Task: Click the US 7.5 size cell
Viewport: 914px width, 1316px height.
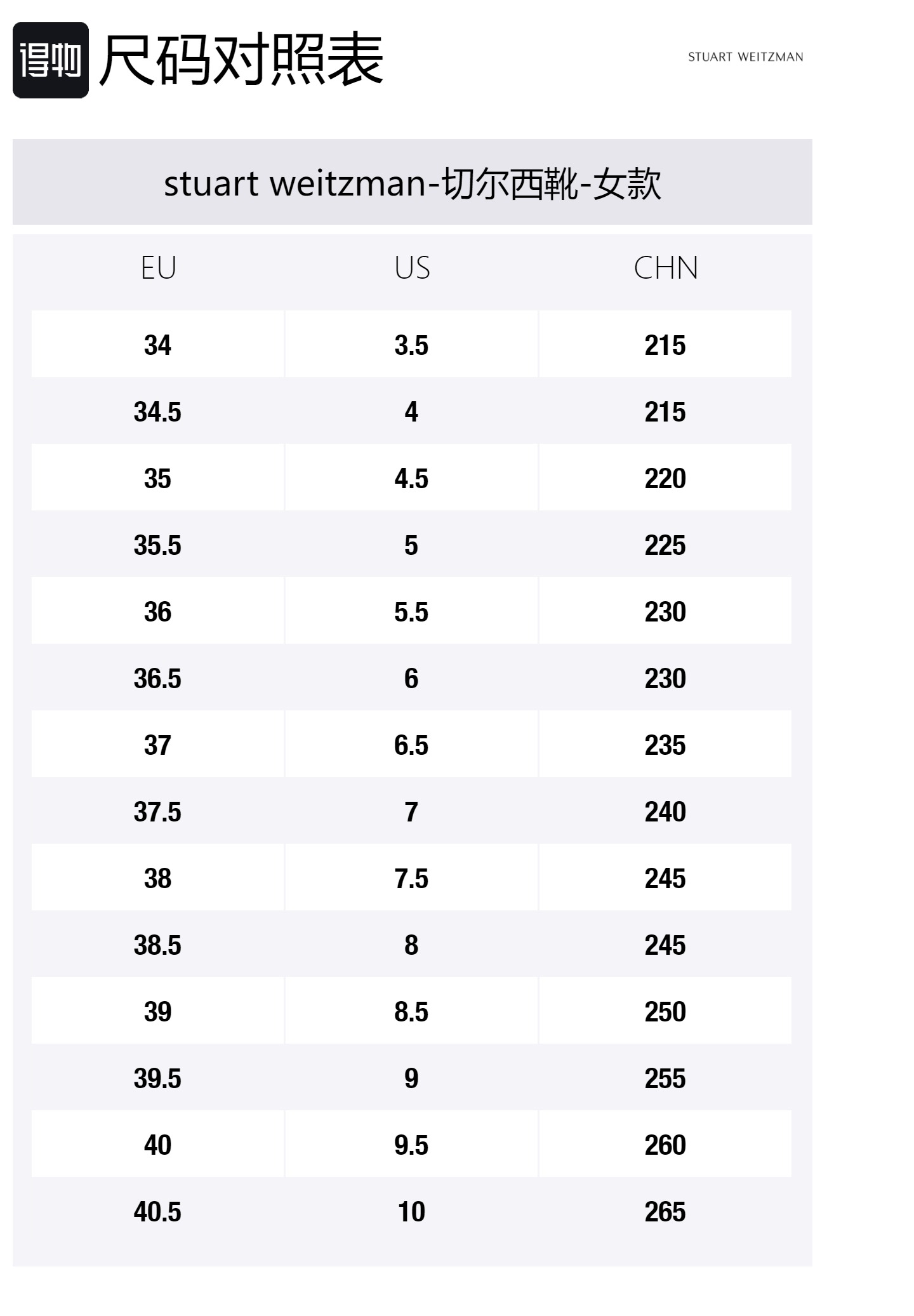Action: (x=411, y=877)
